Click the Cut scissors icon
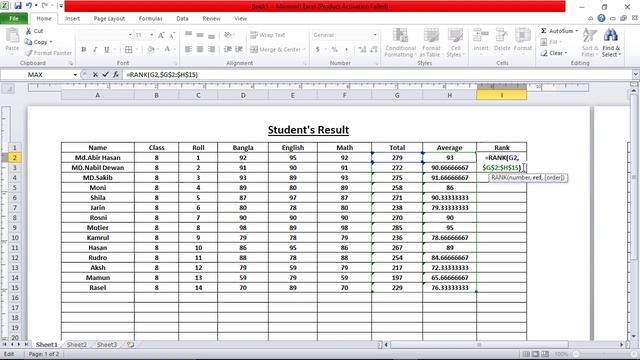Image resolution: width=640 pixels, height=360 pixels. pos(28,31)
